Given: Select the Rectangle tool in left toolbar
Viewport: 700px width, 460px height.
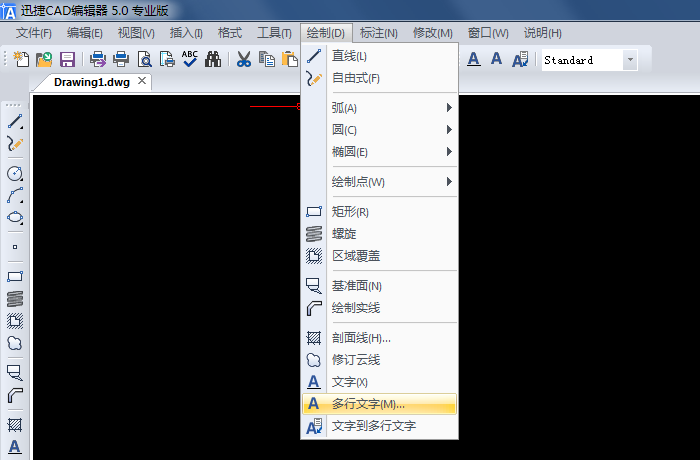Looking at the screenshot, I should (x=15, y=276).
